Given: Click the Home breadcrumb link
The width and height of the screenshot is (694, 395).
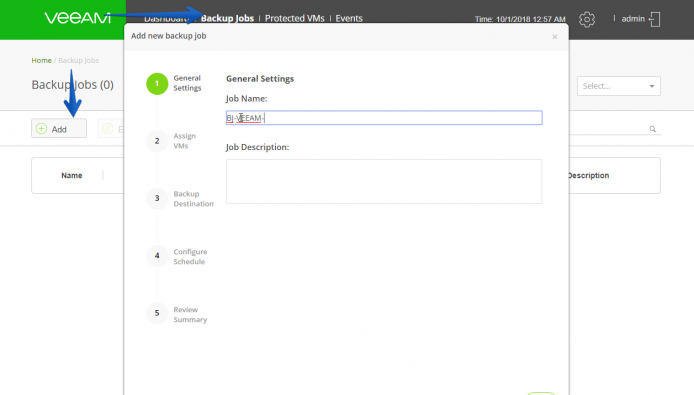Looking at the screenshot, I should [x=41, y=60].
